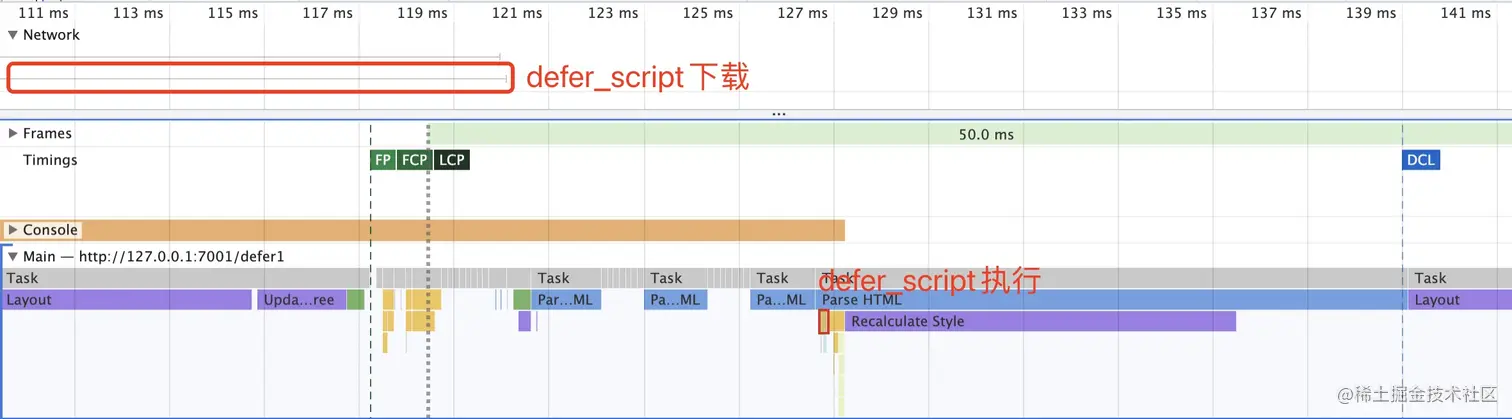Viewport: 1512px width, 419px height.
Task: Click the 135 ms ruler label
Action: coord(1181,13)
